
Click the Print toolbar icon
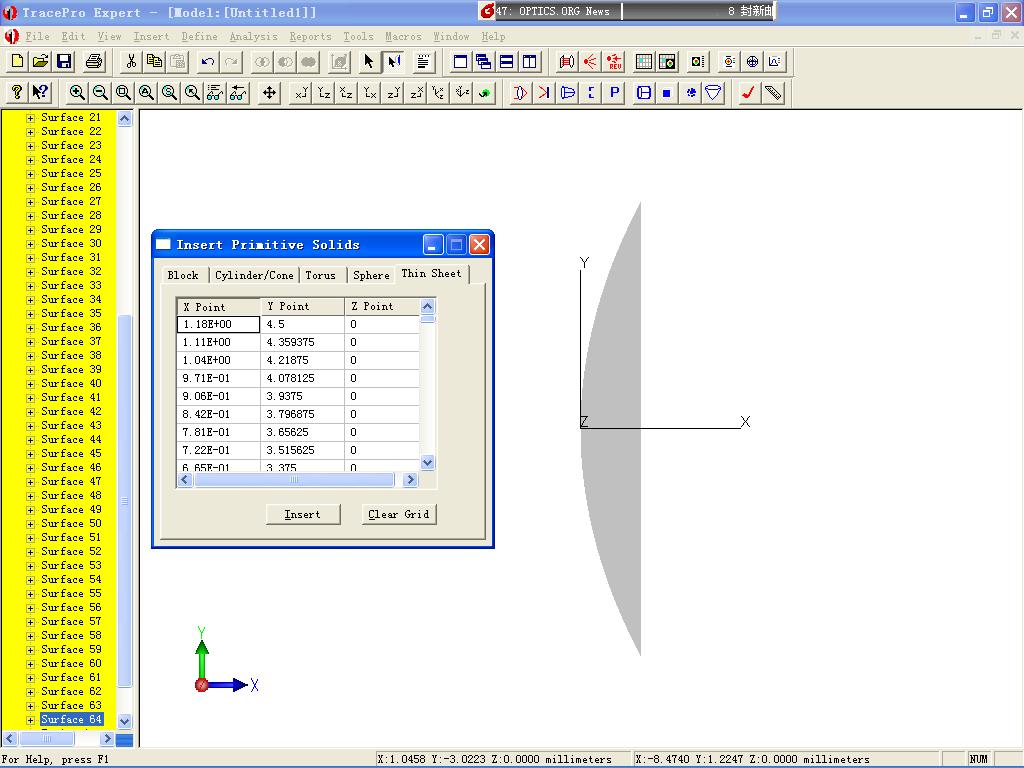93,61
